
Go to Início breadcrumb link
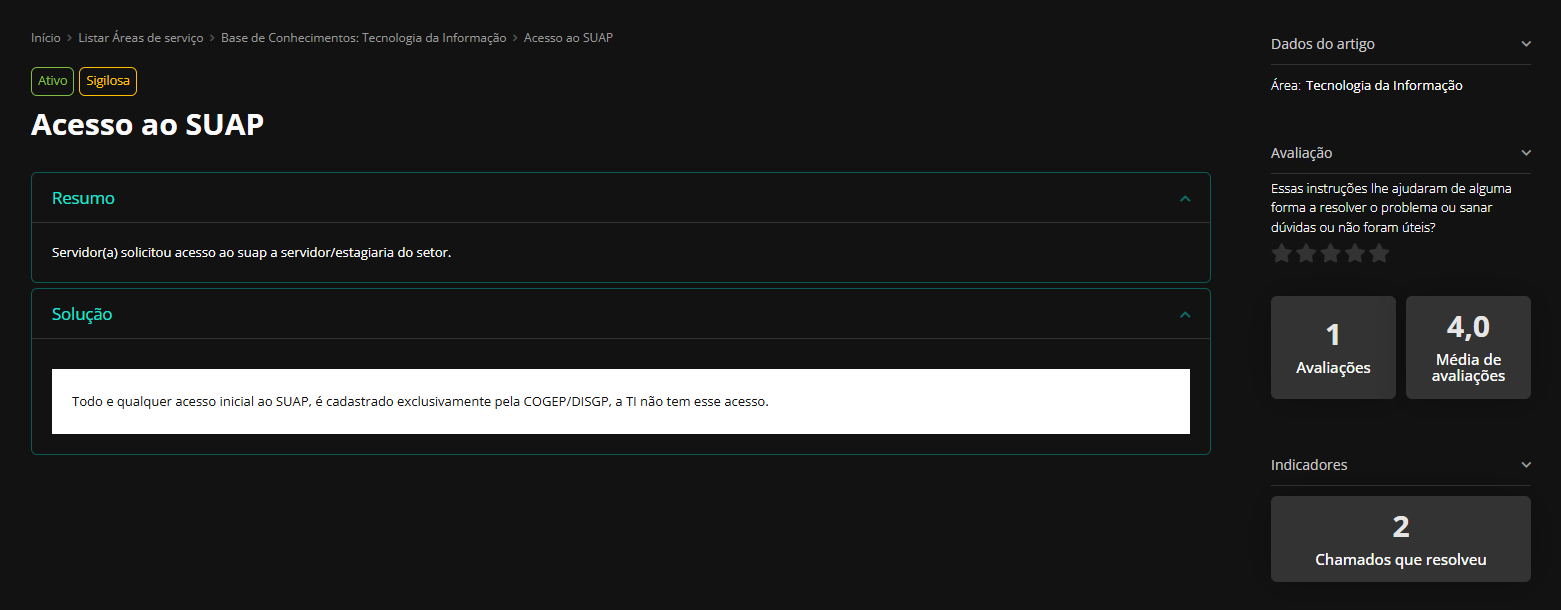[x=46, y=38]
